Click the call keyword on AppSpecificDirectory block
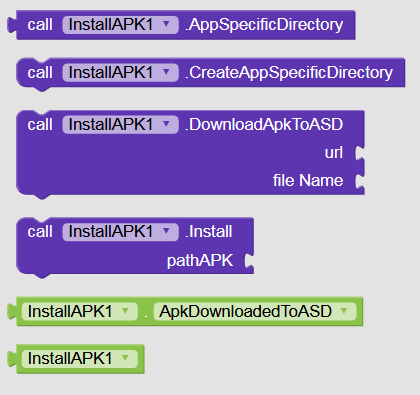This screenshot has width=420, height=395. click(40, 25)
